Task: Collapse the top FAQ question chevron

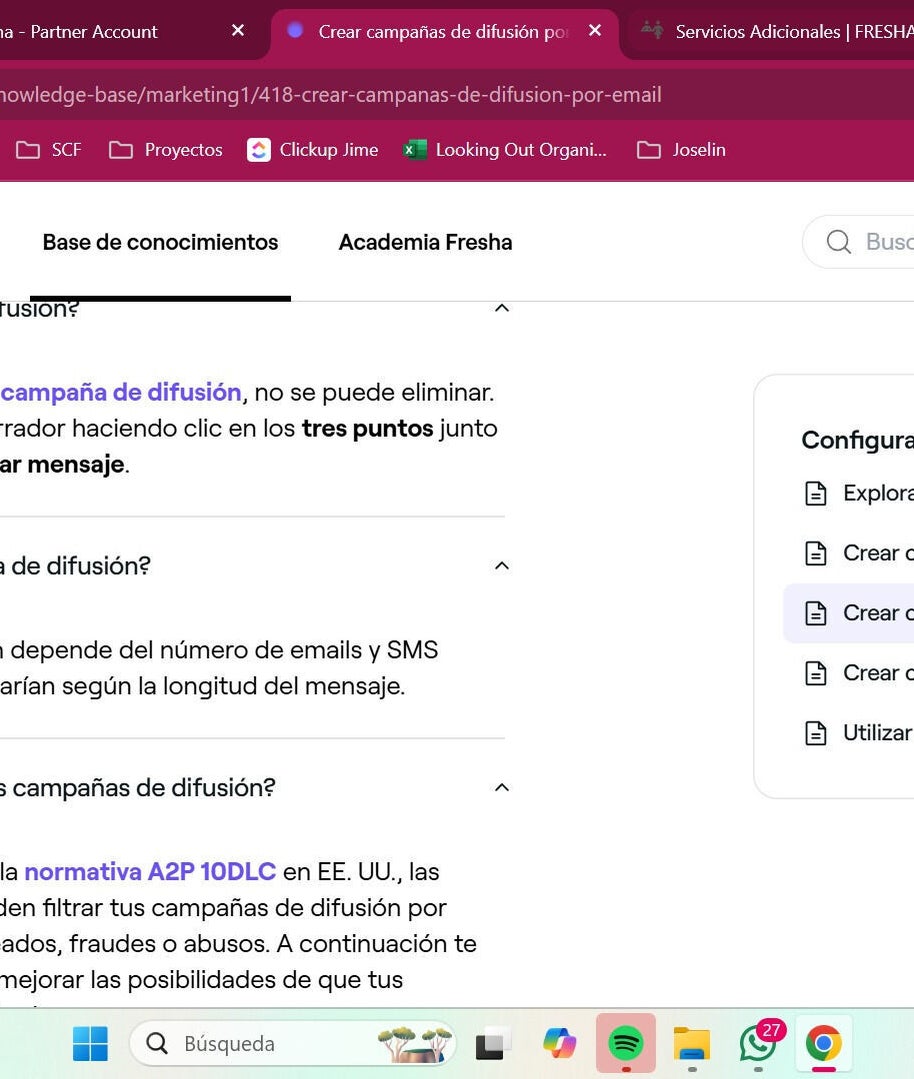Action: click(502, 308)
